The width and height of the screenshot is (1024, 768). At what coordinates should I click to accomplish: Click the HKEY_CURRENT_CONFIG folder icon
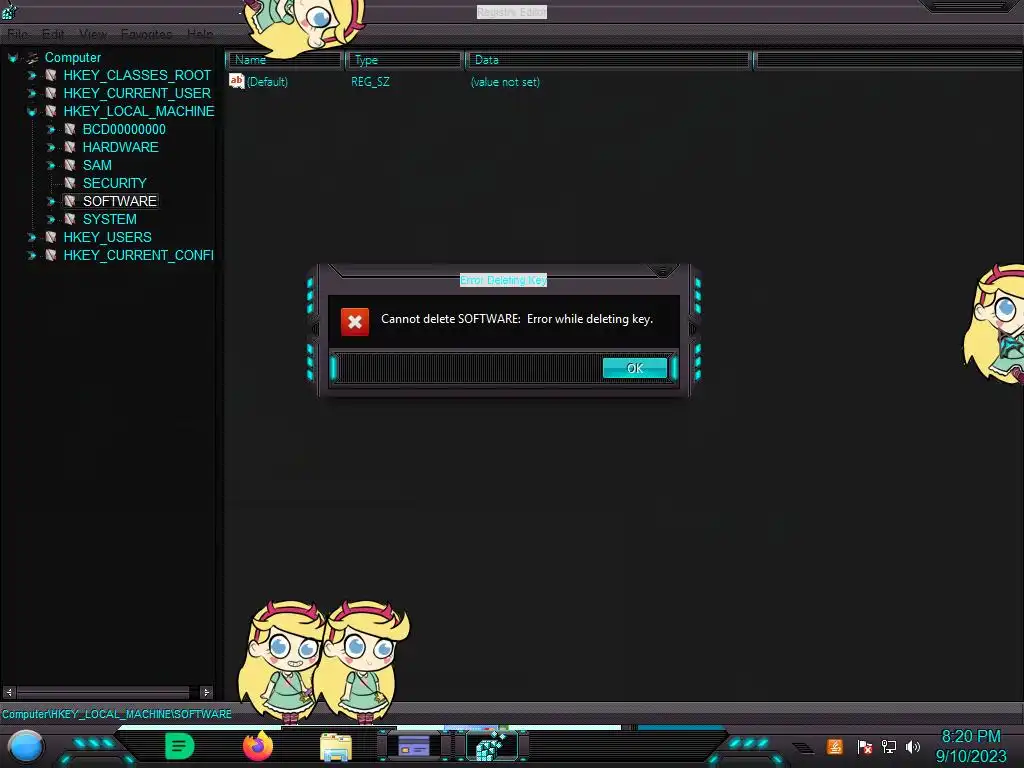[x=51, y=255]
